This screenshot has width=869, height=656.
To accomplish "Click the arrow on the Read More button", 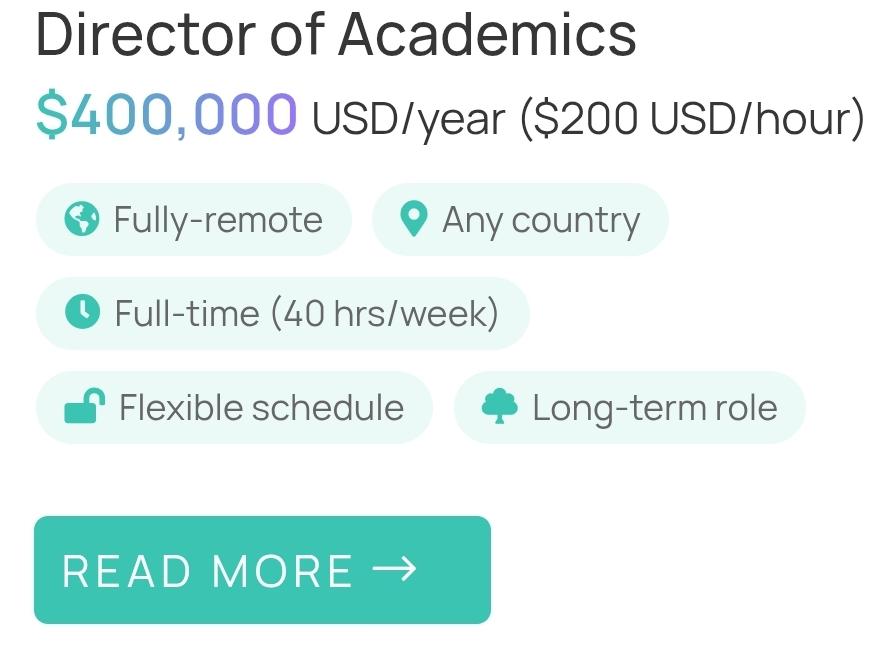I will (394, 568).
